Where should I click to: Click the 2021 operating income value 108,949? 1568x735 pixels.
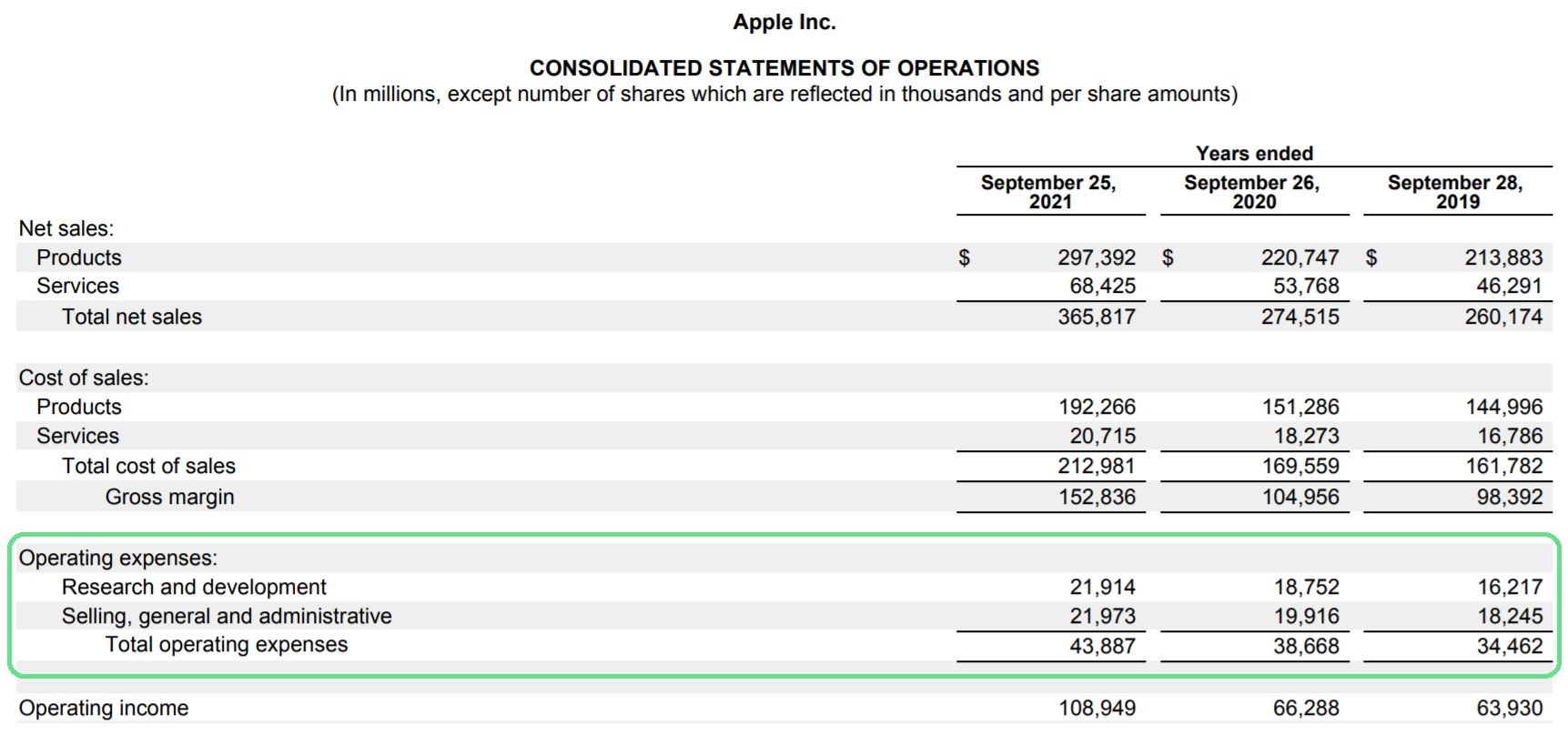click(x=1097, y=708)
